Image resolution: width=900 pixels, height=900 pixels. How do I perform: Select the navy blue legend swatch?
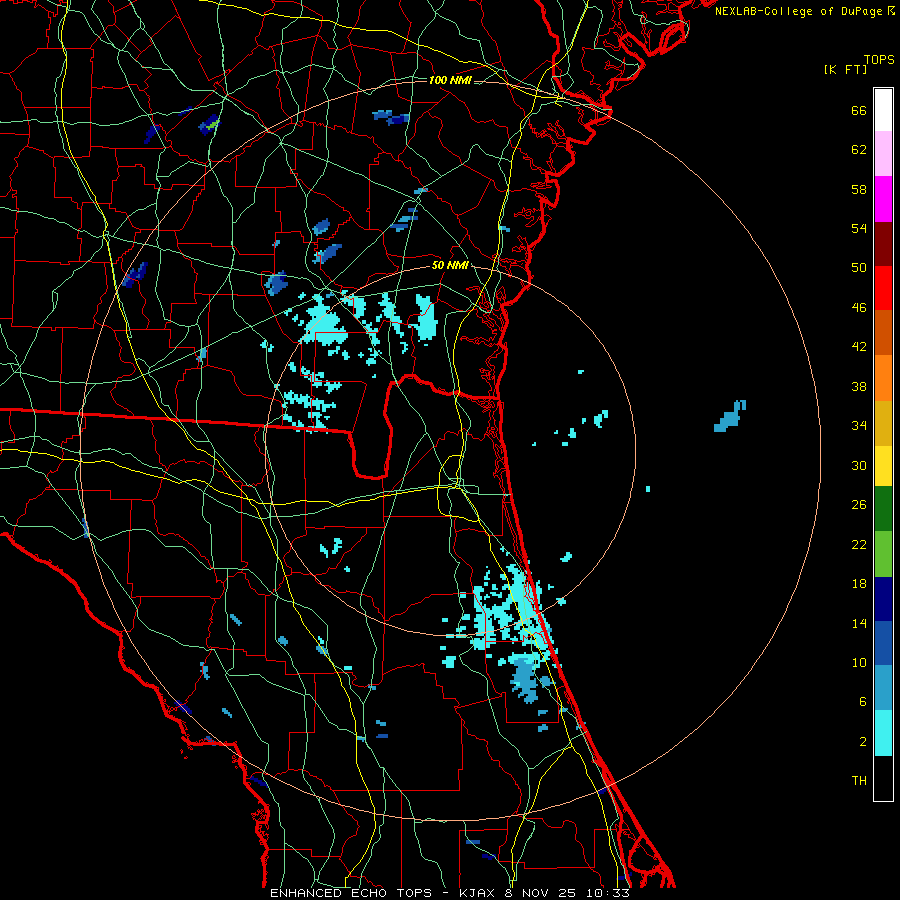(883, 599)
